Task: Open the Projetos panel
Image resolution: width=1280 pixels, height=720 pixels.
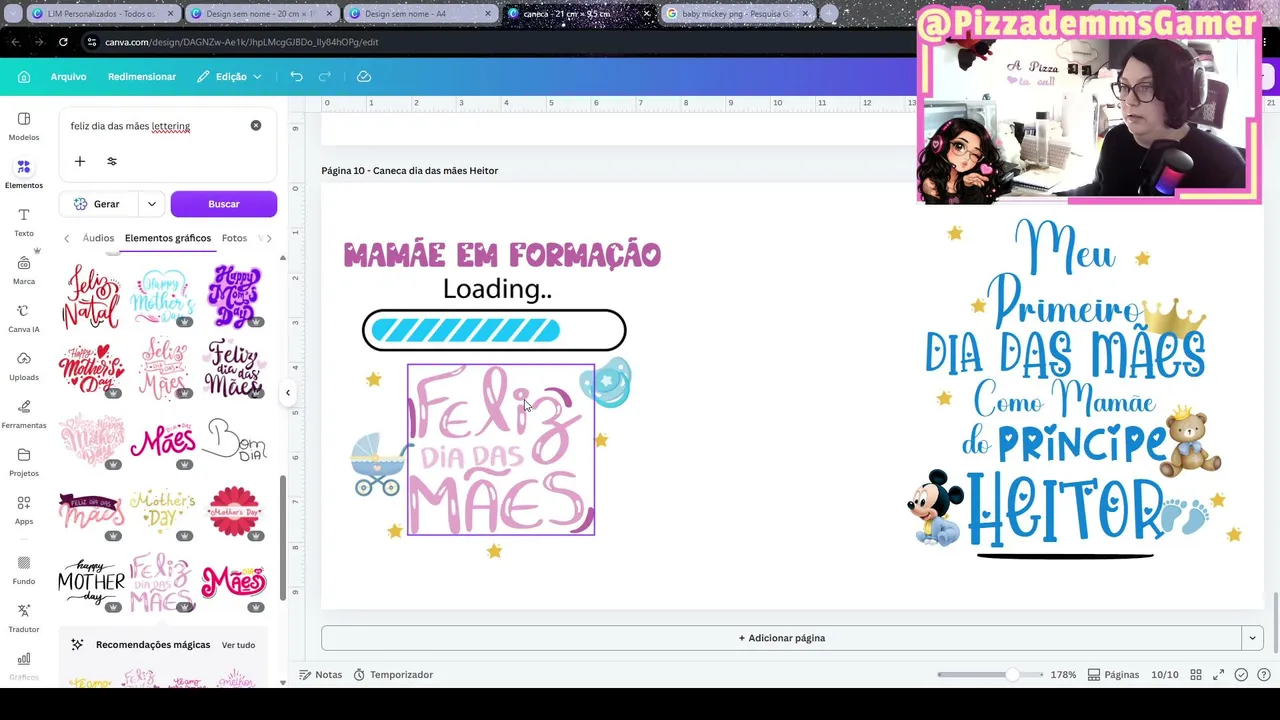Action: click(x=24, y=462)
